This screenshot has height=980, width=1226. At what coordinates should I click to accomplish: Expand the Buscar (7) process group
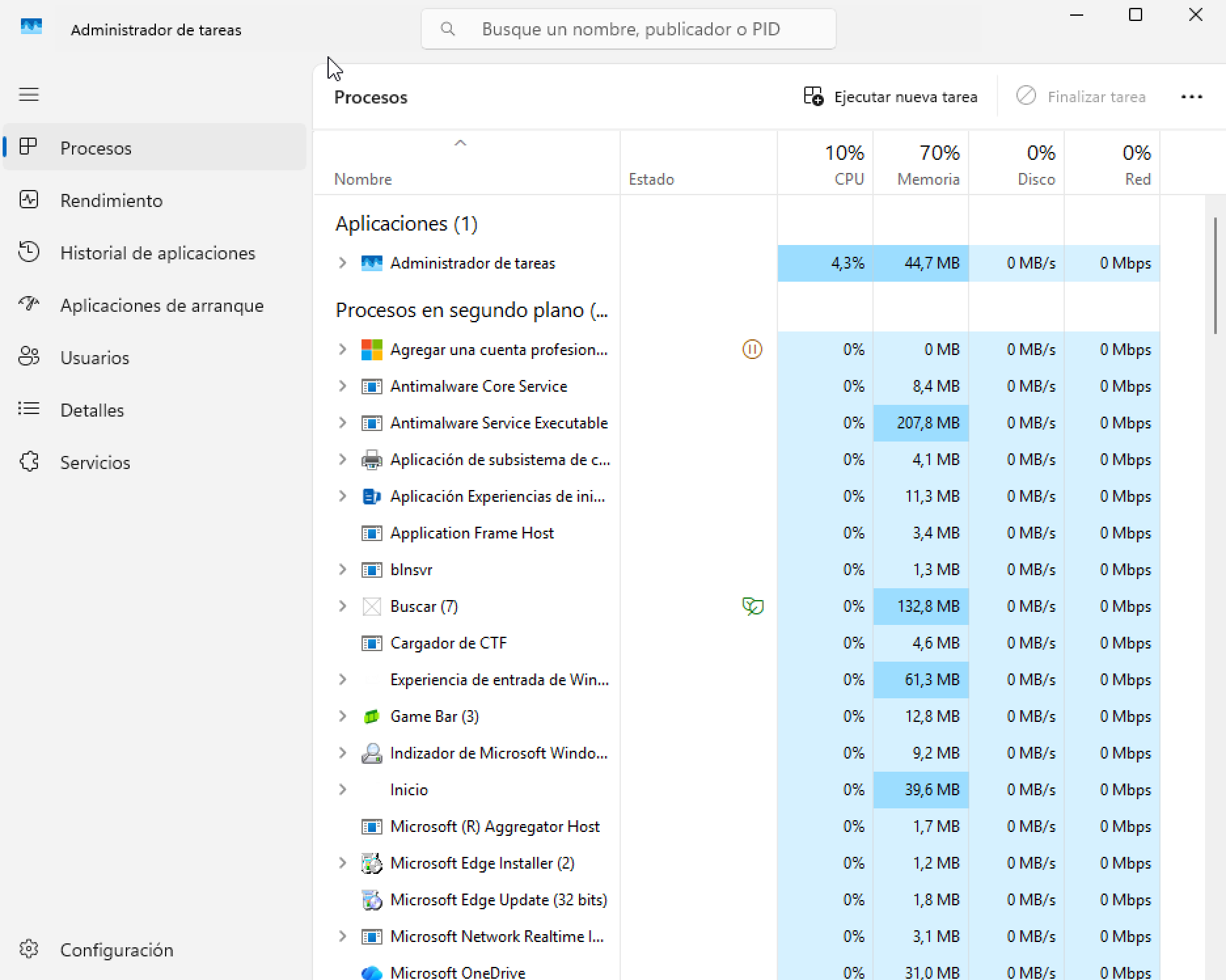(342, 606)
